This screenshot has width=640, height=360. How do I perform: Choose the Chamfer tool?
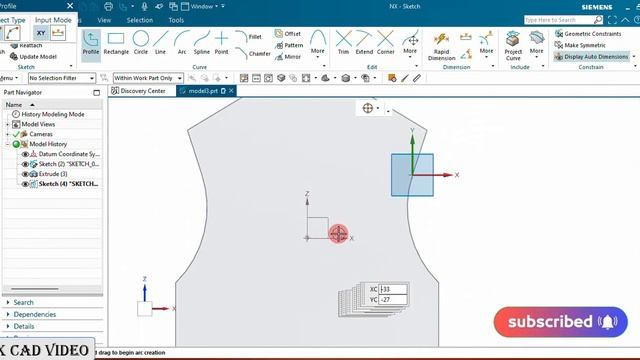pos(253,53)
